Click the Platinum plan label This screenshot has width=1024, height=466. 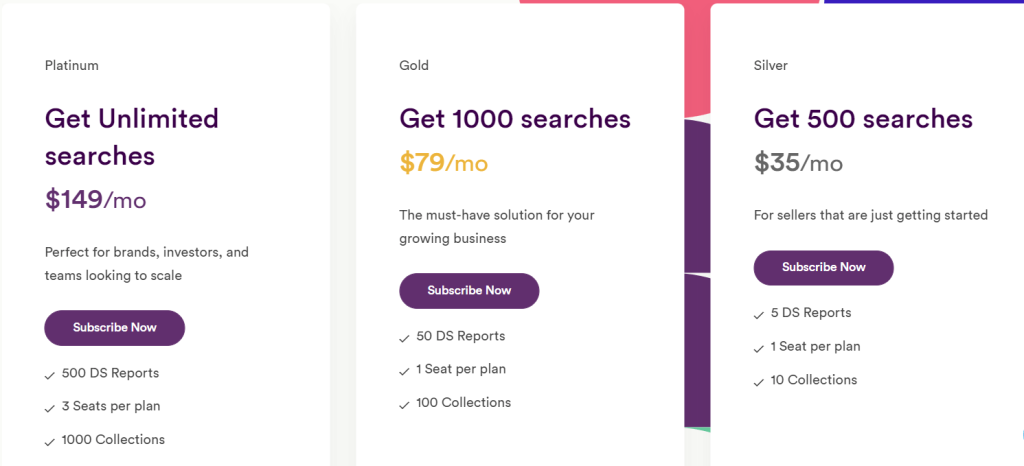click(72, 65)
